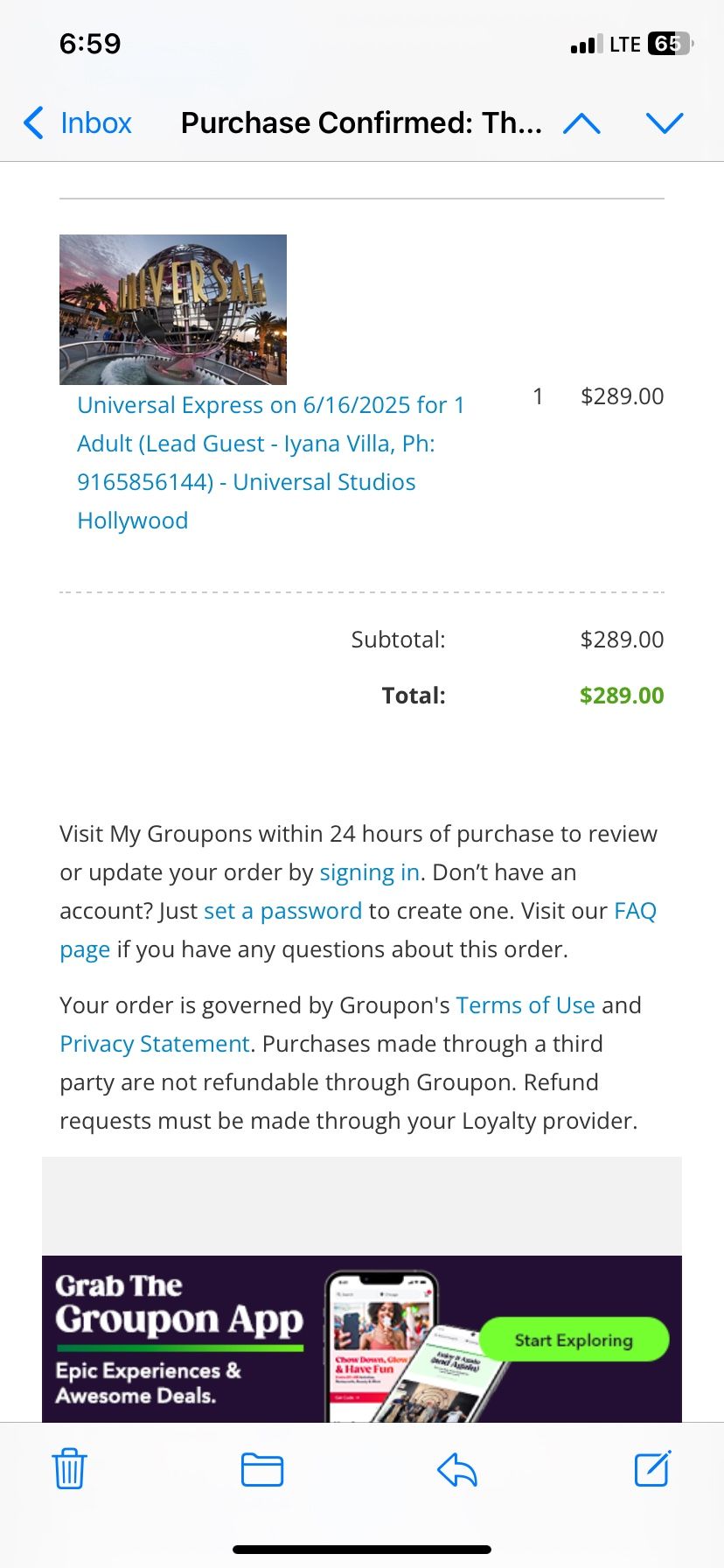
Task: Open the Terms of Use link
Action: (x=526, y=1005)
